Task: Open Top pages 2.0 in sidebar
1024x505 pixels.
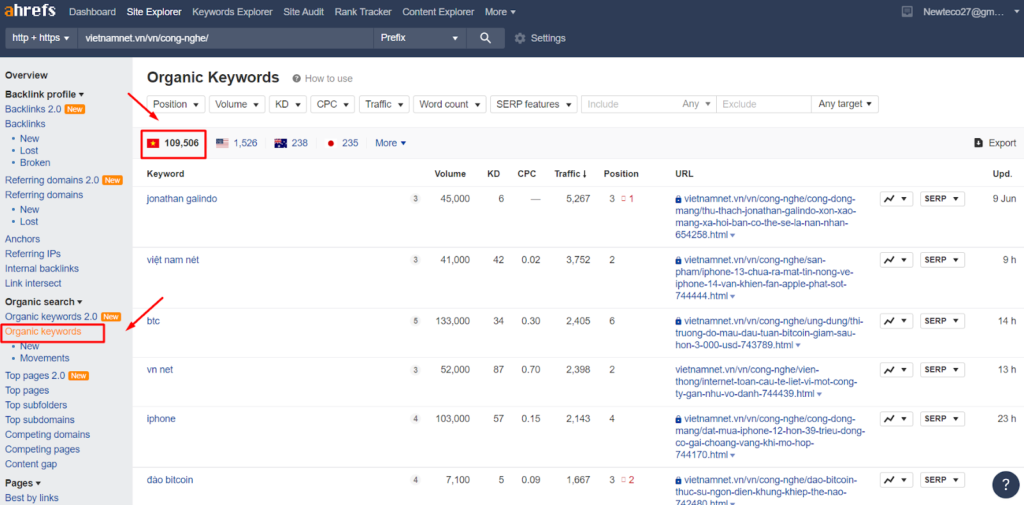Action: click(35, 376)
